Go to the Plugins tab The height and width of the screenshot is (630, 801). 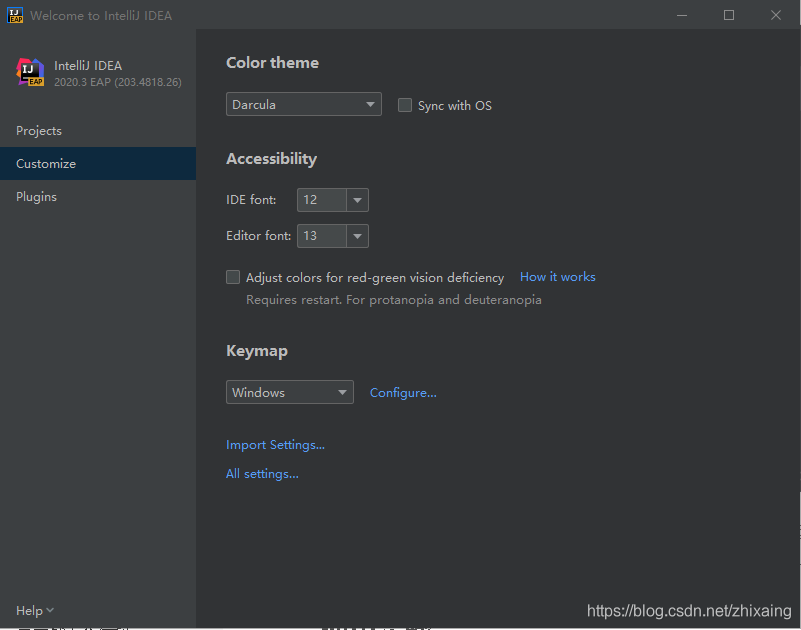(x=36, y=197)
